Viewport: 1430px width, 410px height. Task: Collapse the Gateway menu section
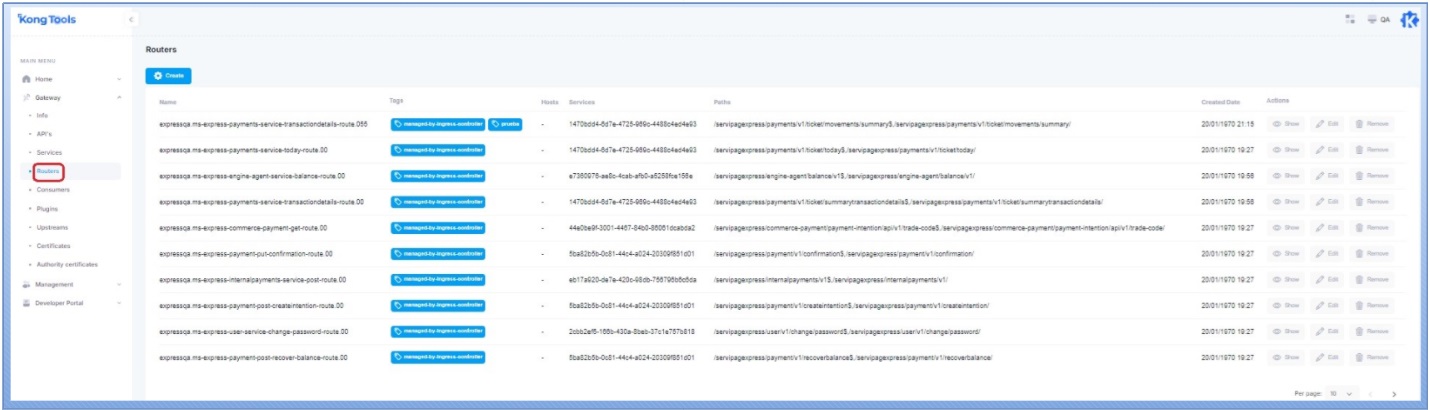[119, 98]
